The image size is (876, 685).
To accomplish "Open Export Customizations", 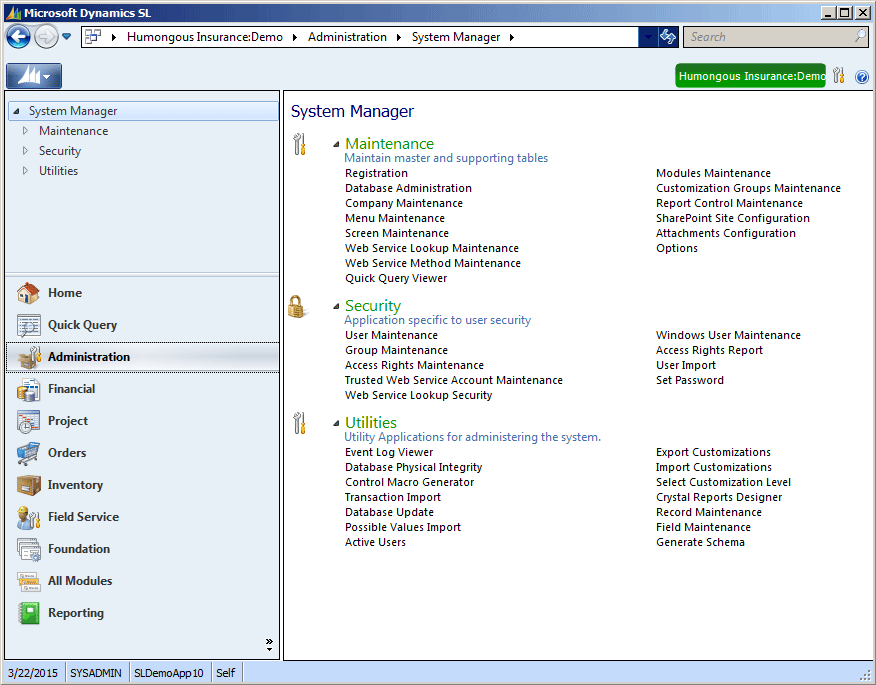I will (713, 453).
